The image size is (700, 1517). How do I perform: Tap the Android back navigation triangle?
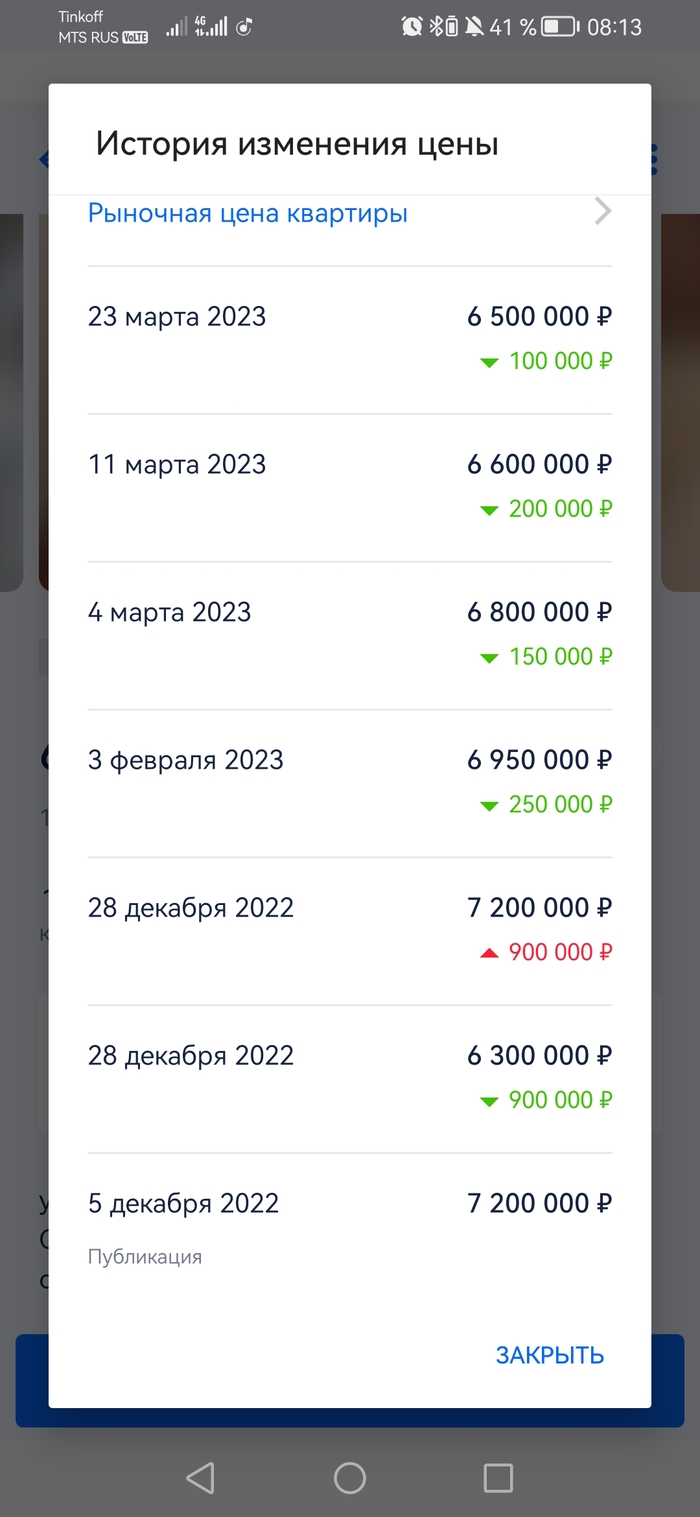tap(200, 1477)
